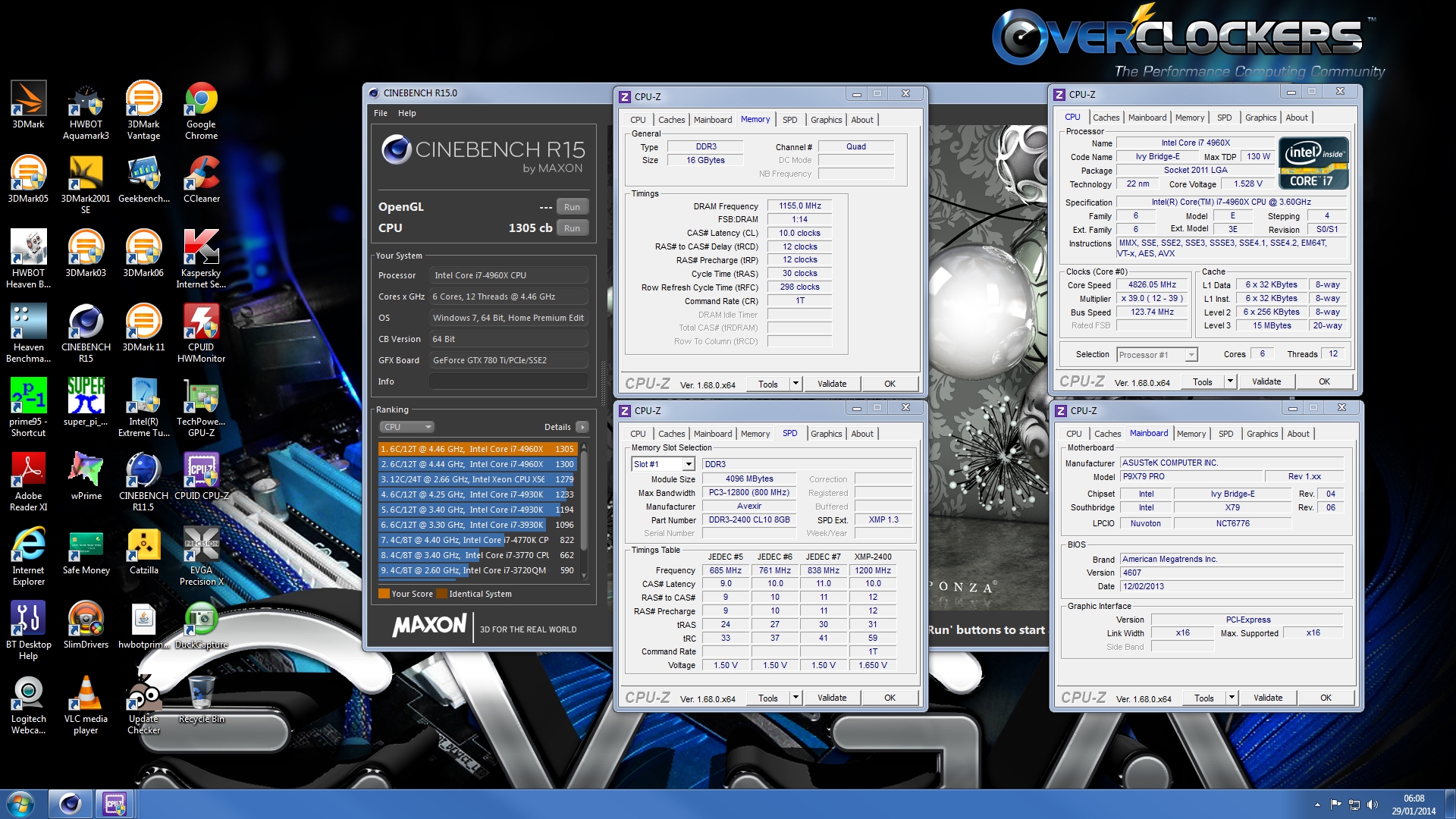This screenshot has width=1456, height=819.
Task: Click CPU-Z taskbar button
Action: [x=115, y=804]
